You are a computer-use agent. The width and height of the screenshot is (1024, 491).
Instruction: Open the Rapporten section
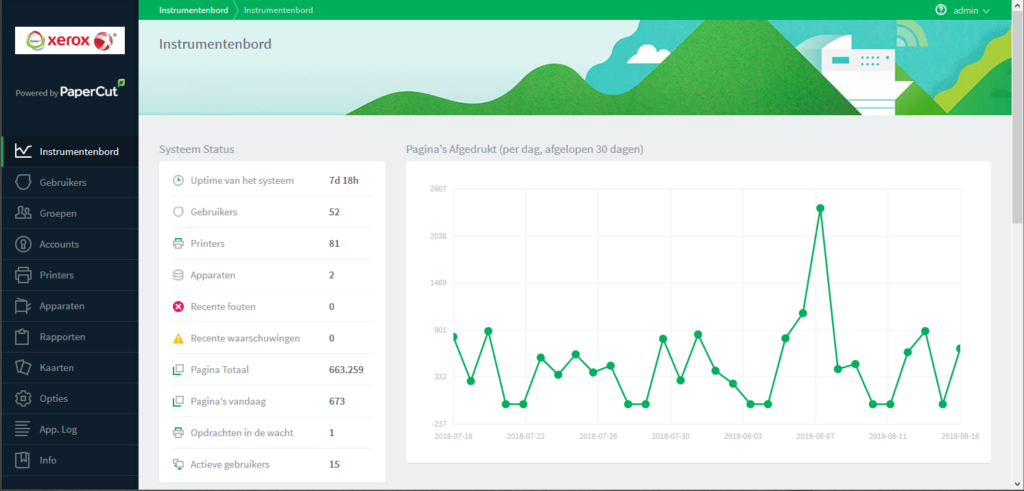pos(69,337)
